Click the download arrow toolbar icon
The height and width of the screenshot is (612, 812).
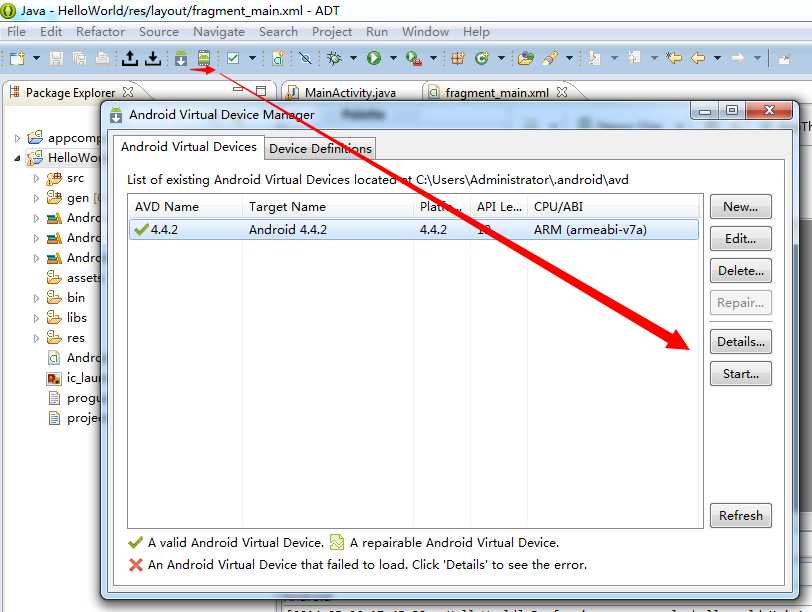tap(153, 58)
